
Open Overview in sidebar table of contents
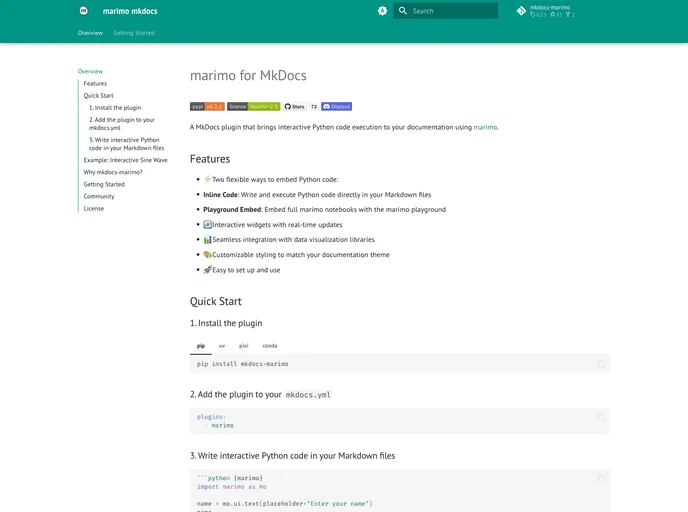(x=90, y=71)
